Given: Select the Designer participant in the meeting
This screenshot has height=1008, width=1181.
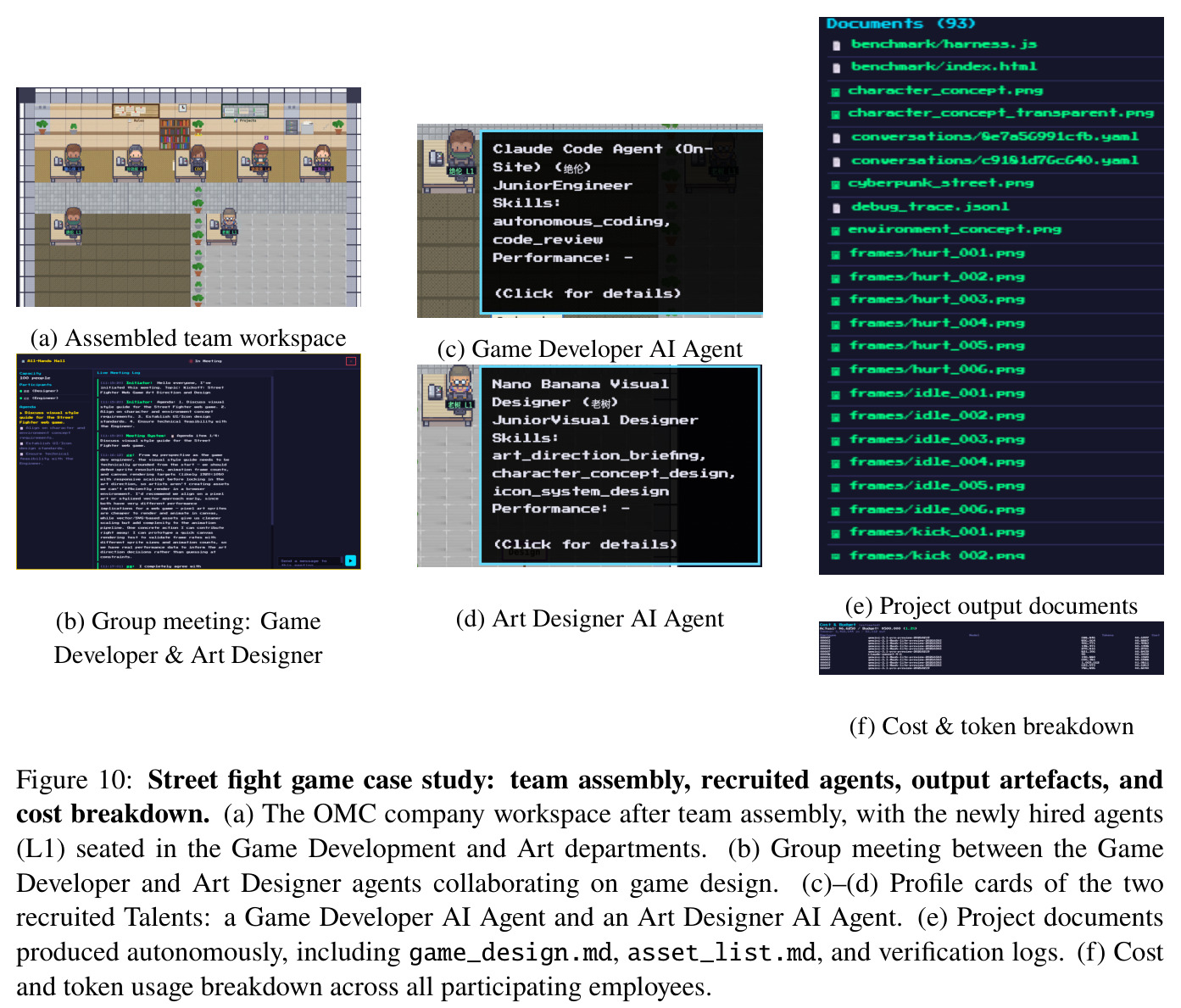Looking at the screenshot, I should coord(39,391).
